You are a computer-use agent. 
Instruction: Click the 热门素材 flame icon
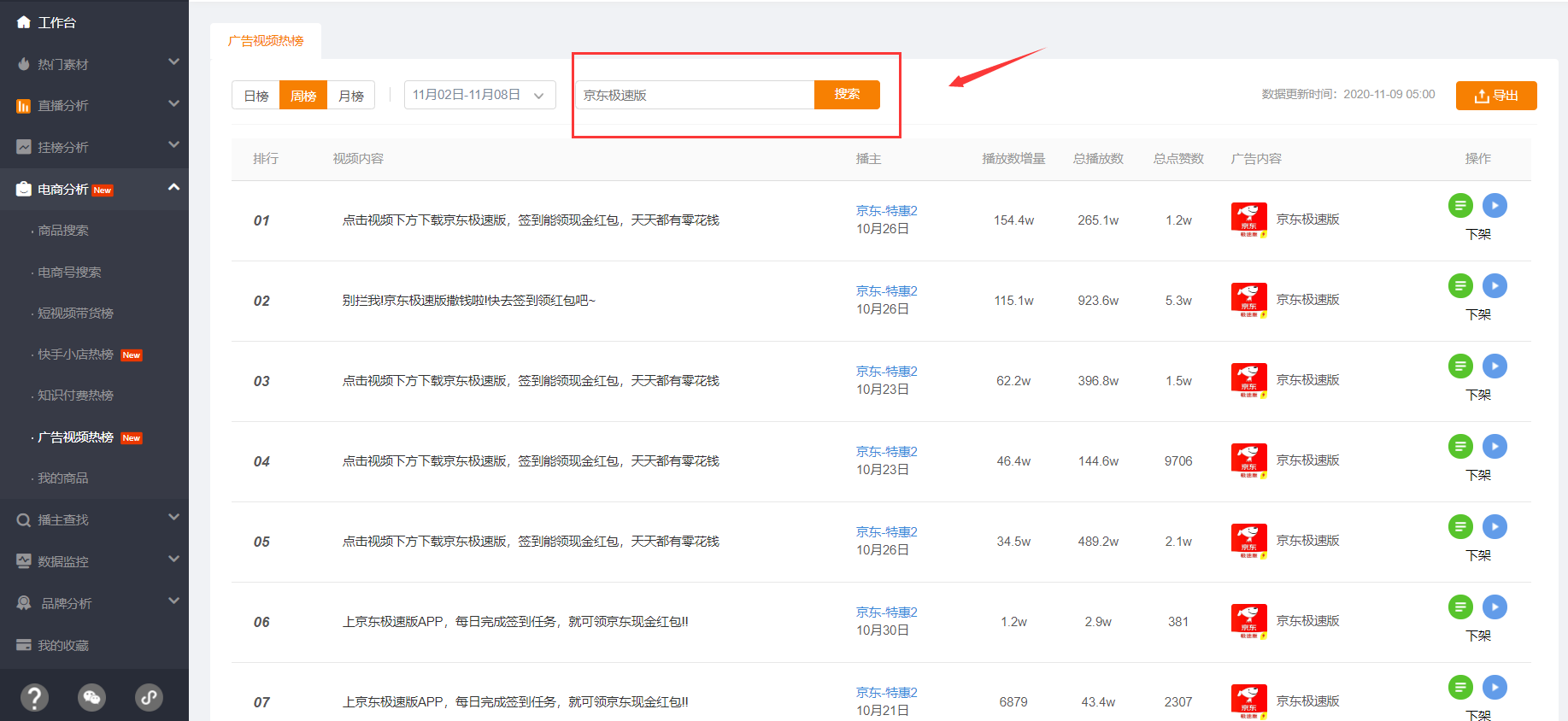(x=24, y=64)
